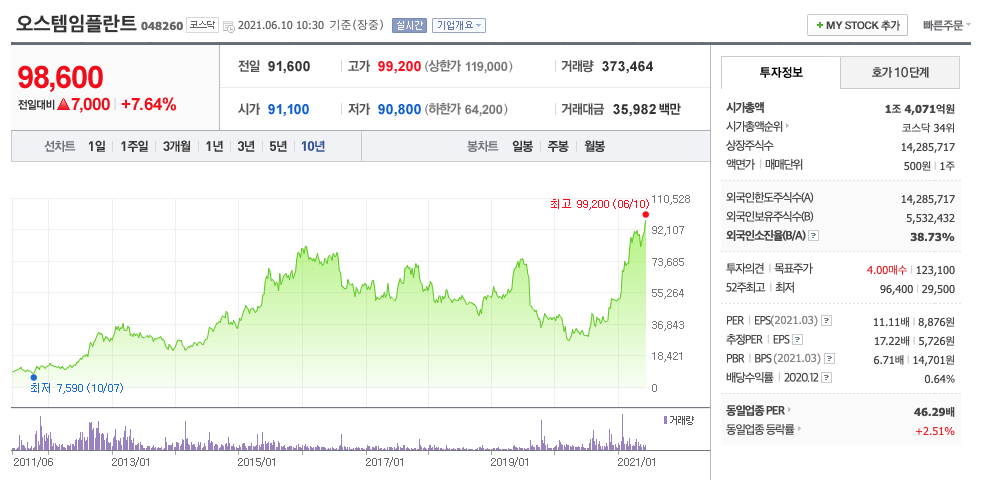Click the 동일업종 등락률 value +2.51%

935,430
